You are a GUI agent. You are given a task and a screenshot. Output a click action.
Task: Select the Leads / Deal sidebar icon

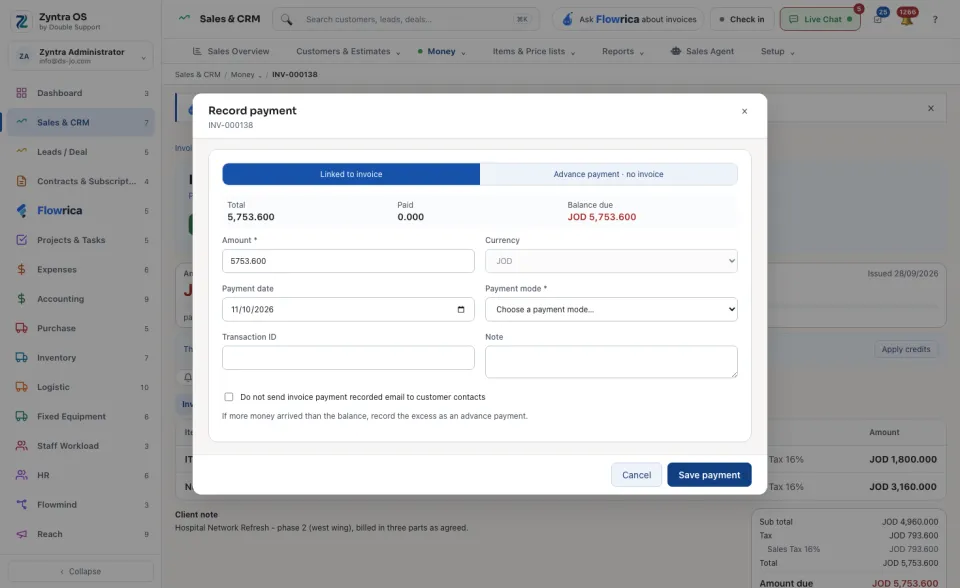coord(21,152)
